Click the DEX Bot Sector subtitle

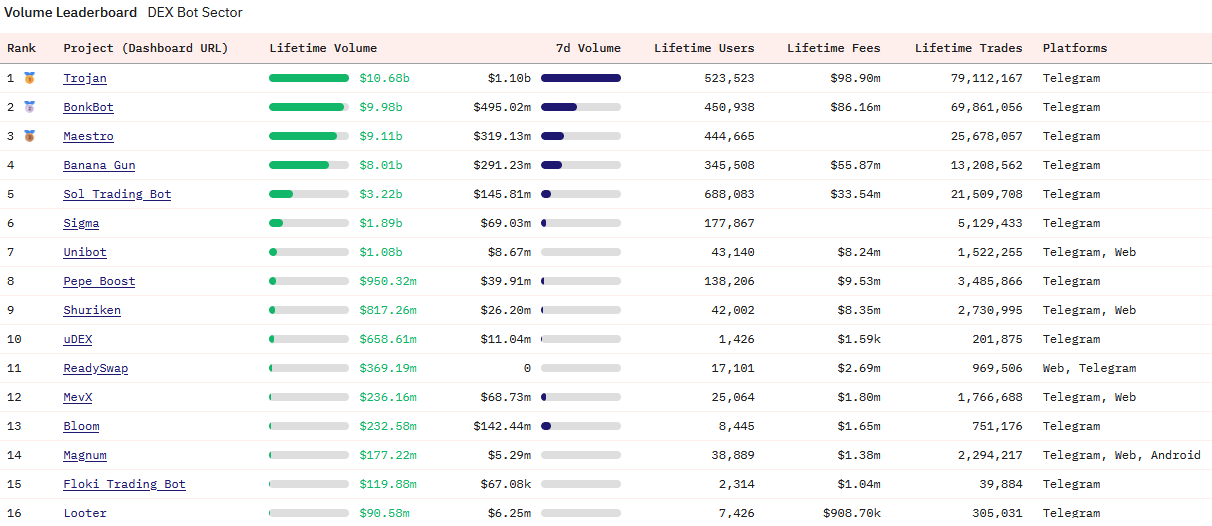coord(195,13)
